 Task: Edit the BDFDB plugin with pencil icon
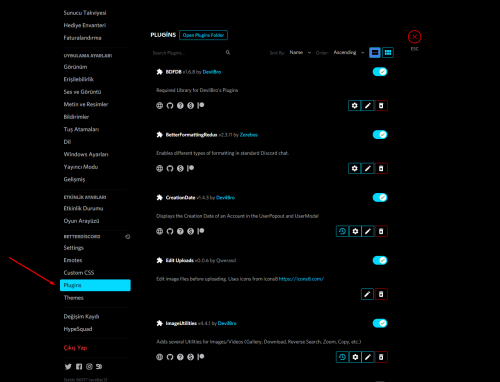pyautogui.click(x=367, y=106)
